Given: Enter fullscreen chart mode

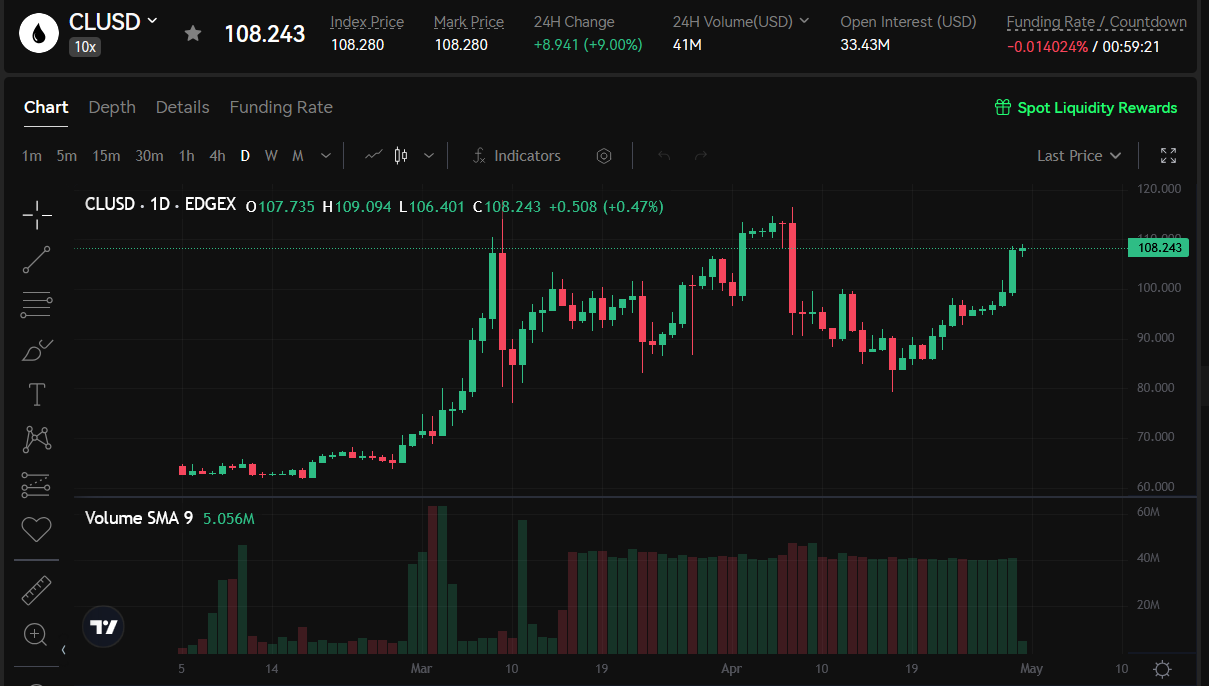Looking at the screenshot, I should pyautogui.click(x=1168, y=156).
